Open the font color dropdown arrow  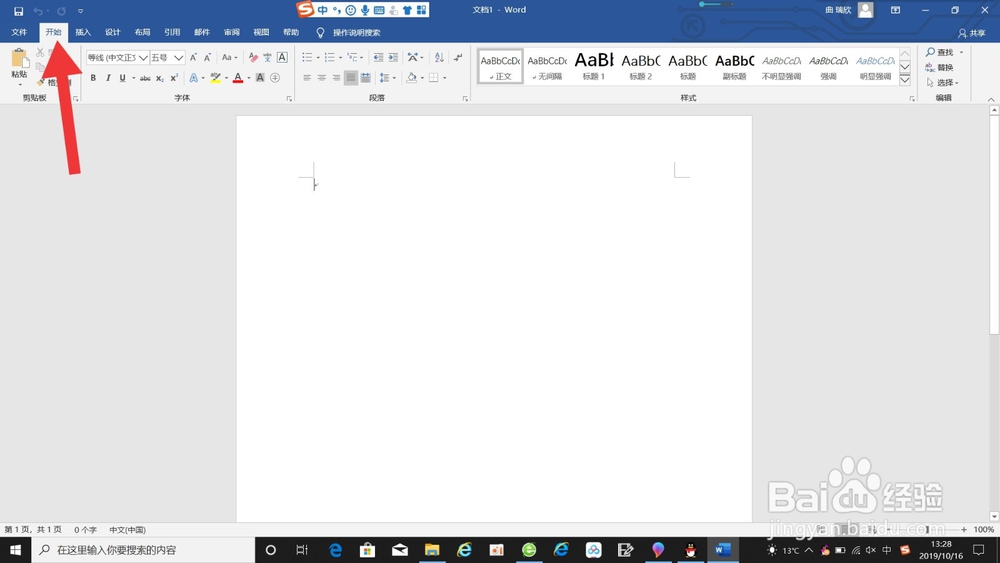249,78
